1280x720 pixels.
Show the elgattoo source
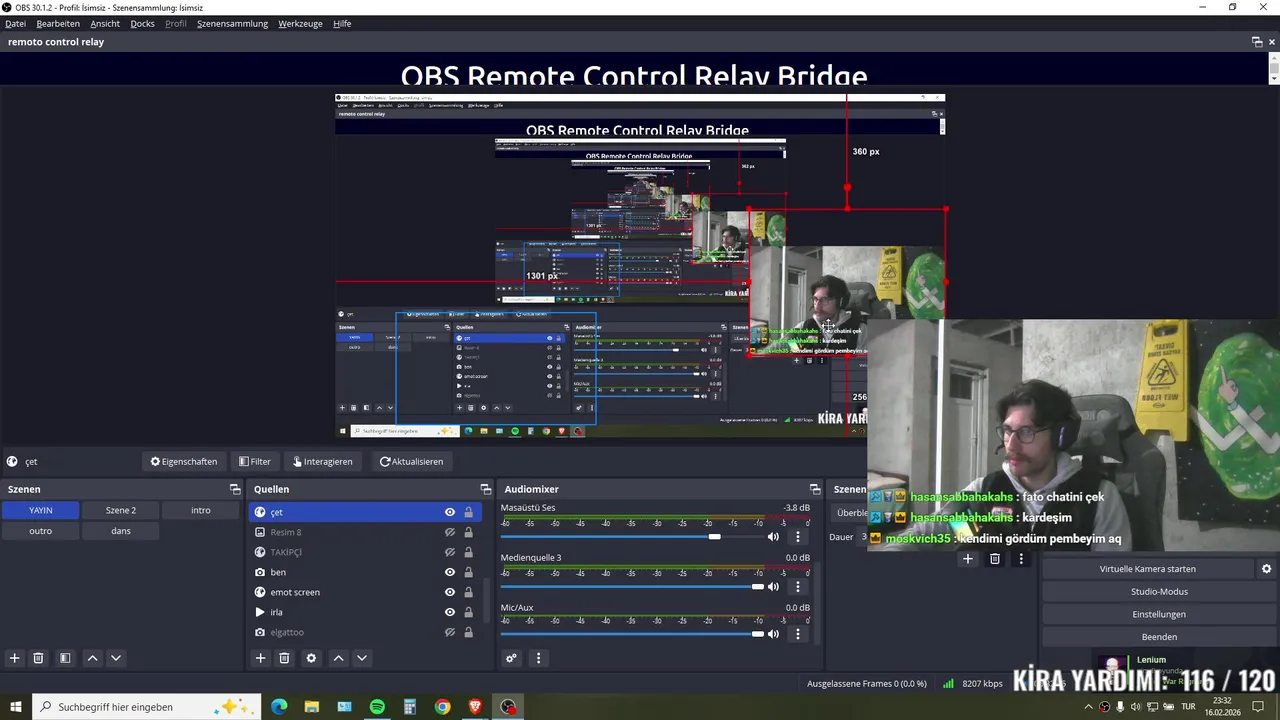(450, 632)
